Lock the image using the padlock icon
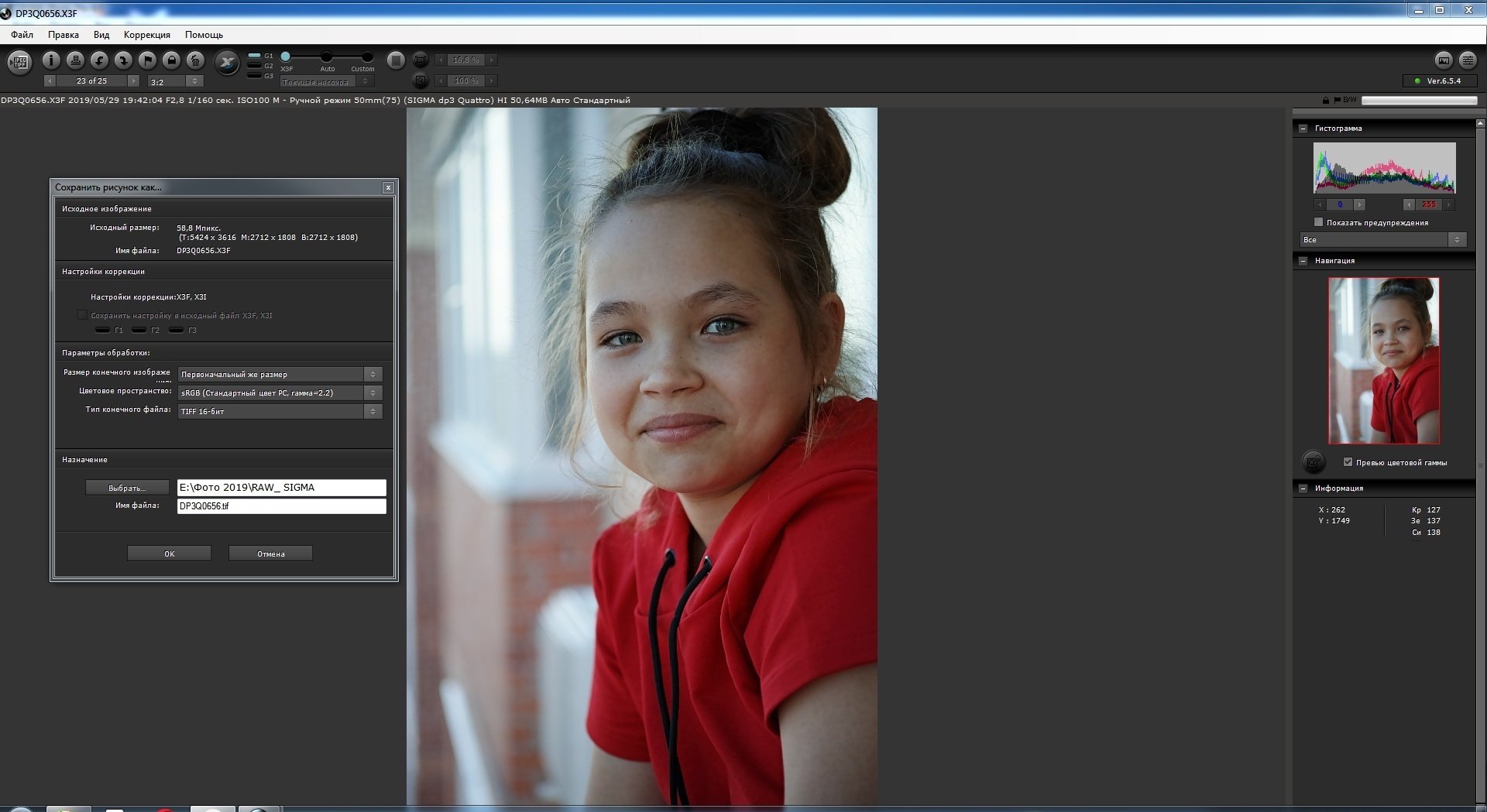This screenshot has width=1487, height=812. pyautogui.click(x=172, y=60)
